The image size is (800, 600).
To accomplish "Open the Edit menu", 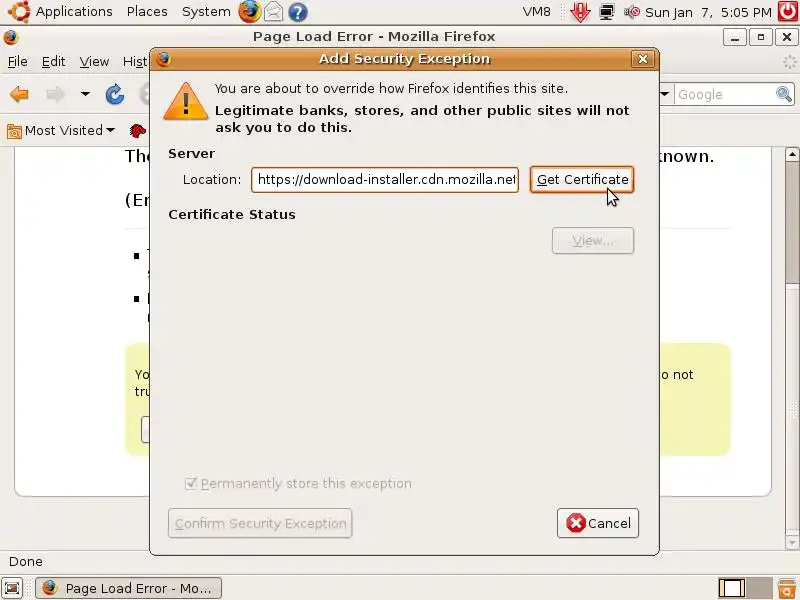I will [x=53, y=62].
